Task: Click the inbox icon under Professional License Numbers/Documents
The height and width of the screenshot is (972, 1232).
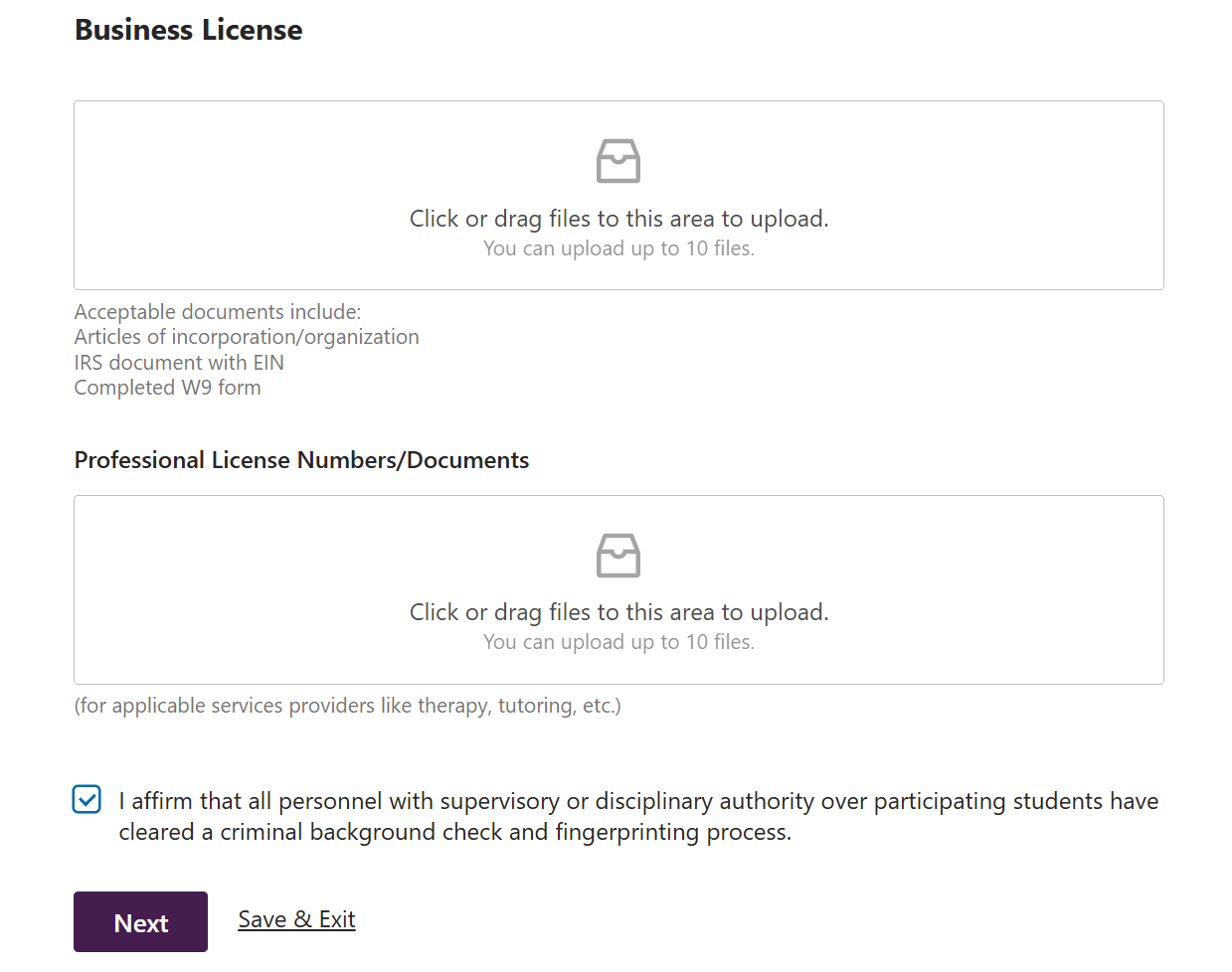Action: [x=618, y=556]
